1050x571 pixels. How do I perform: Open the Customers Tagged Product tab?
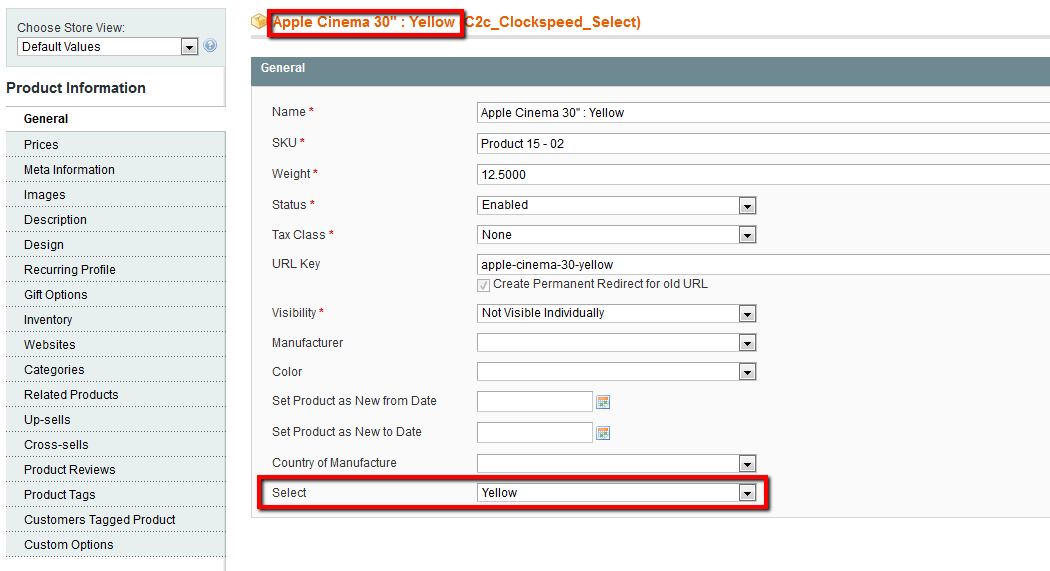[x=116, y=519]
